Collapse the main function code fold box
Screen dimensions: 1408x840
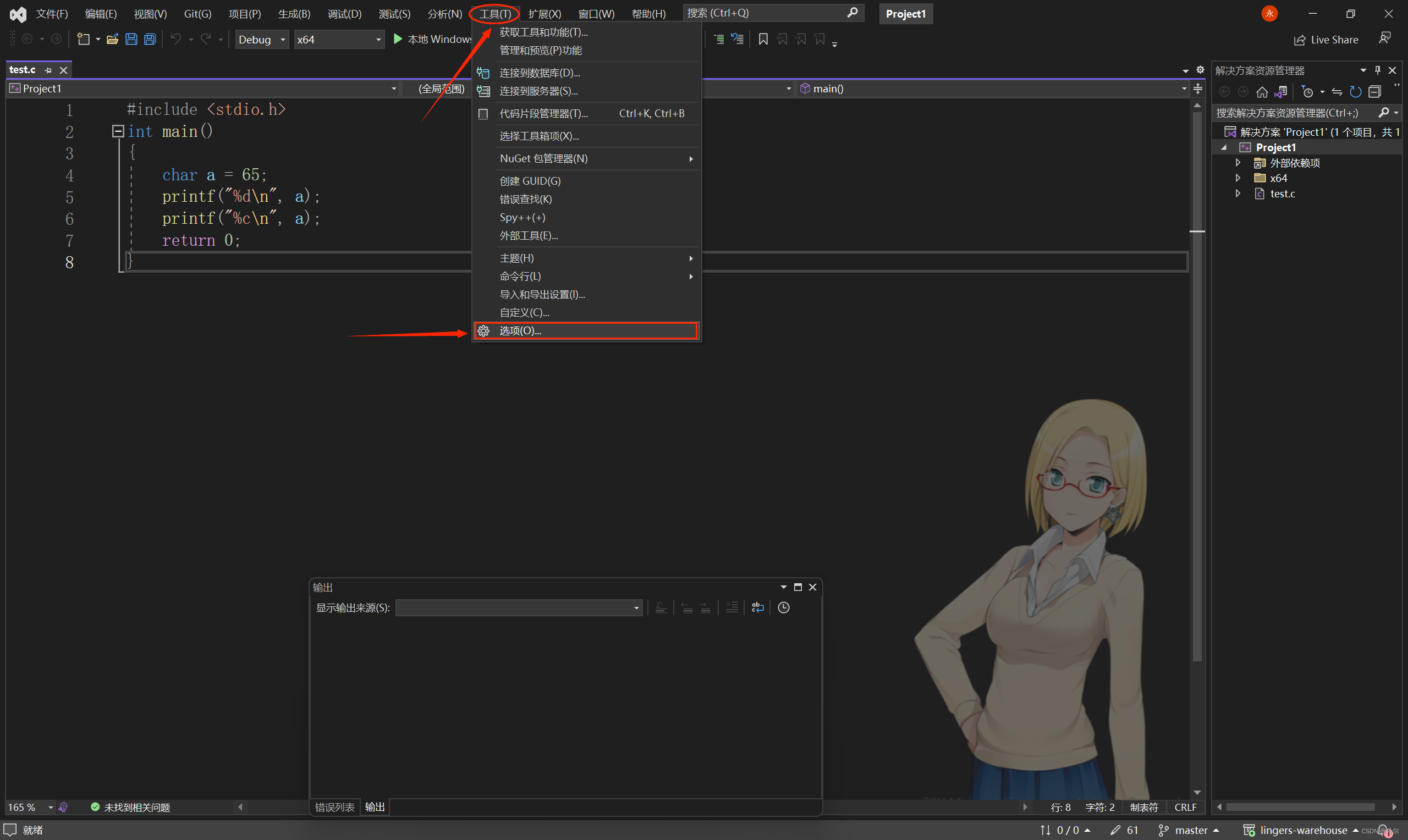coord(118,131)
